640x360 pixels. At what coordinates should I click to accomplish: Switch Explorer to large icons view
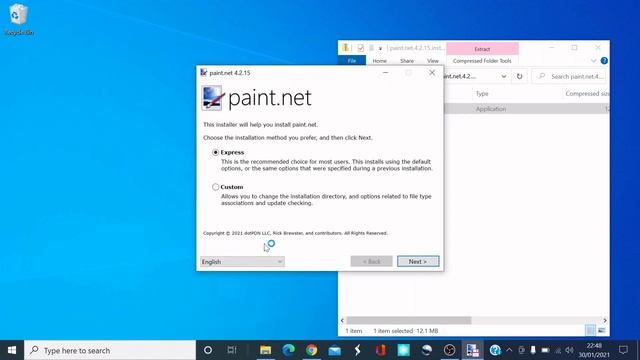602,330
